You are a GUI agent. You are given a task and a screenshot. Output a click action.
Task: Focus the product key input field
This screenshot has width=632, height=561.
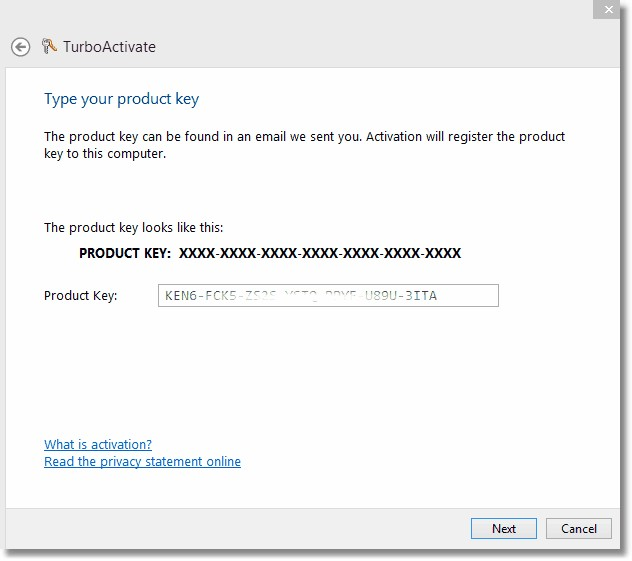(328, 296)
